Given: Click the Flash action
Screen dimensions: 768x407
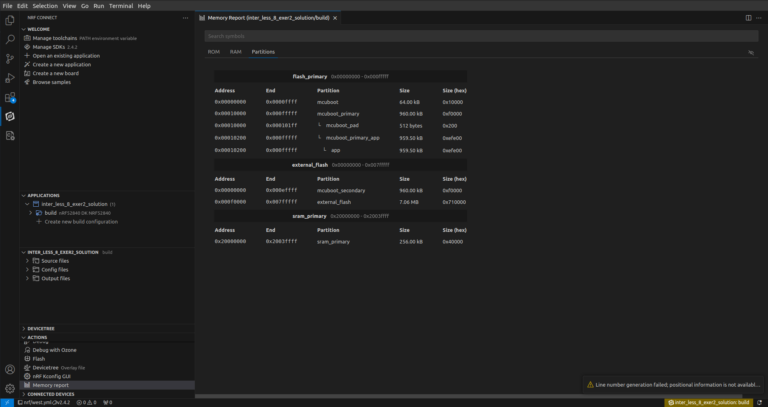Looking at the screenshot, I should click(x=39, y=358).
